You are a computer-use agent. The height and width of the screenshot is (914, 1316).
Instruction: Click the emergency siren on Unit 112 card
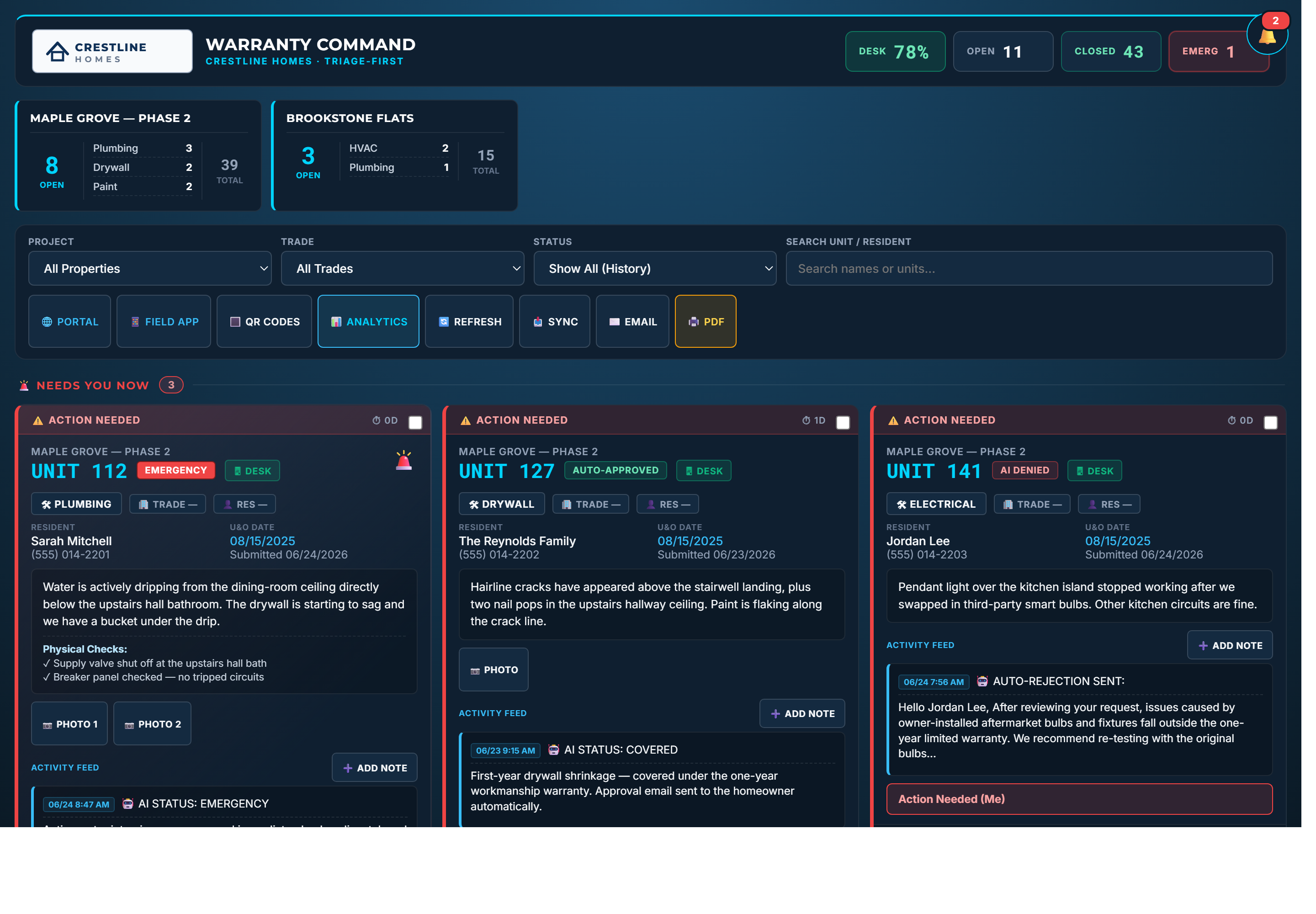click(x=404, y=460)
